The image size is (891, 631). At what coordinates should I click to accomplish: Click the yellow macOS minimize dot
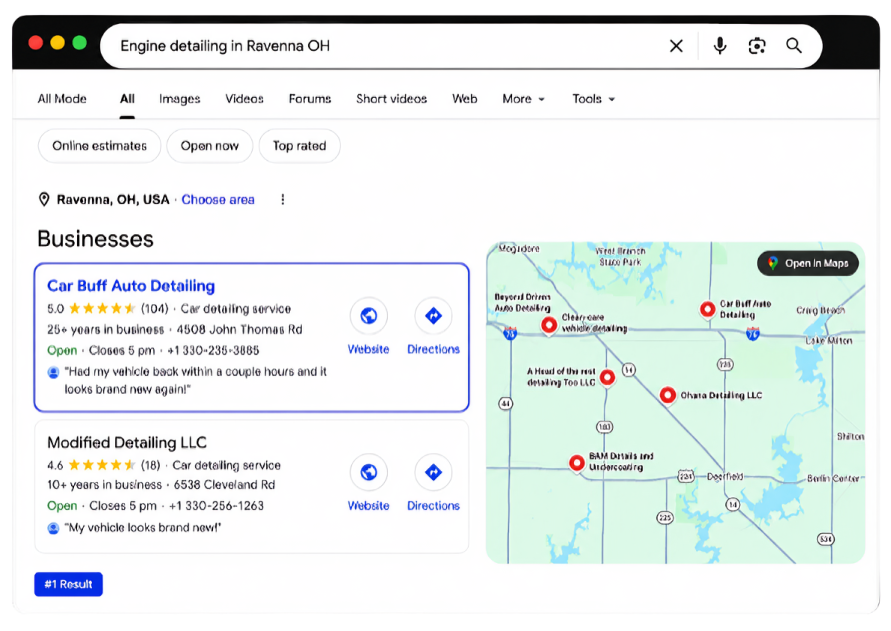[x=57, y=43]
